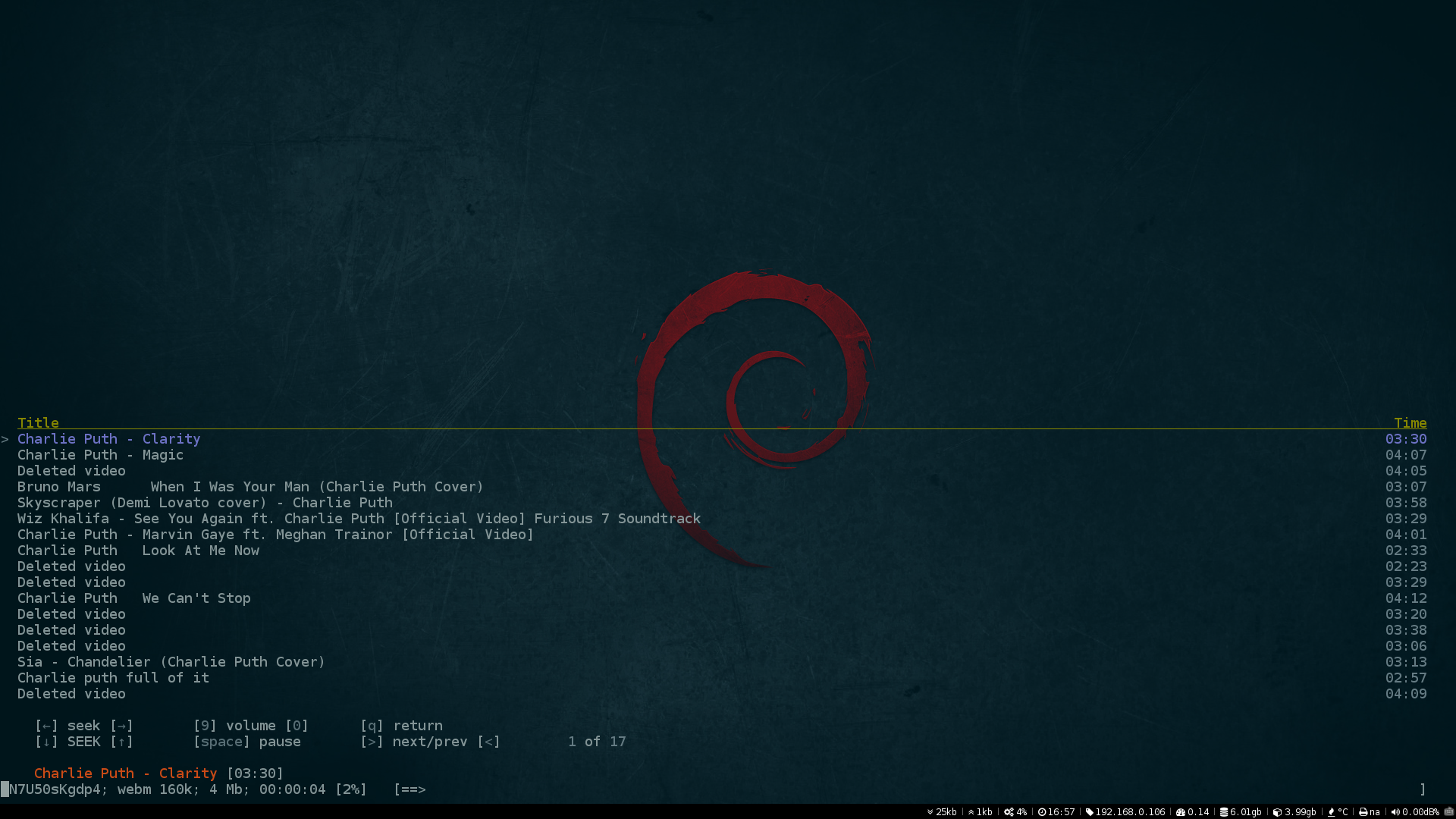Select See You Again Furious 7 track

tap(359, 519)
